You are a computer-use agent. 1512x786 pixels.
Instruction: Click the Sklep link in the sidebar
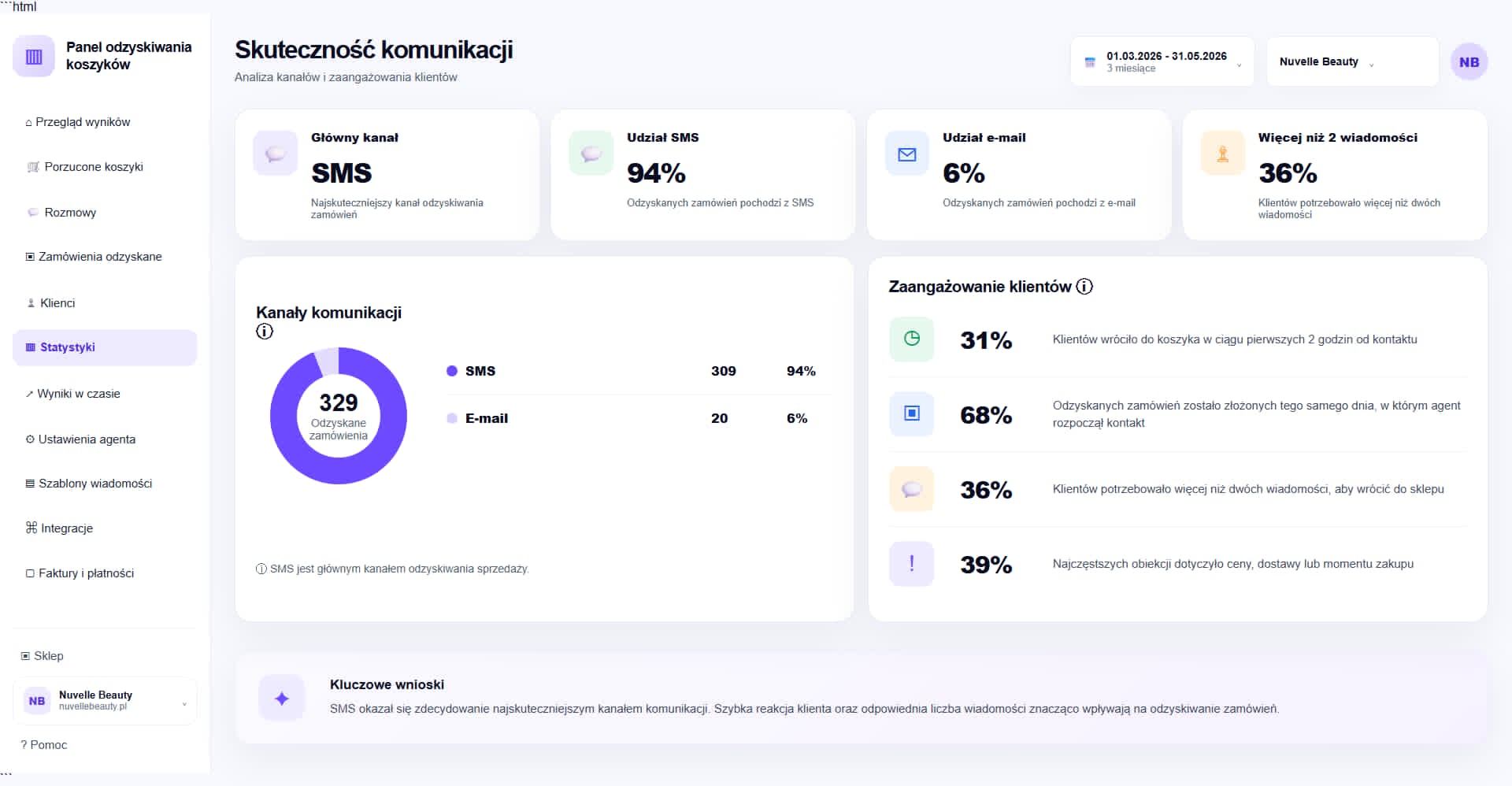42,656
